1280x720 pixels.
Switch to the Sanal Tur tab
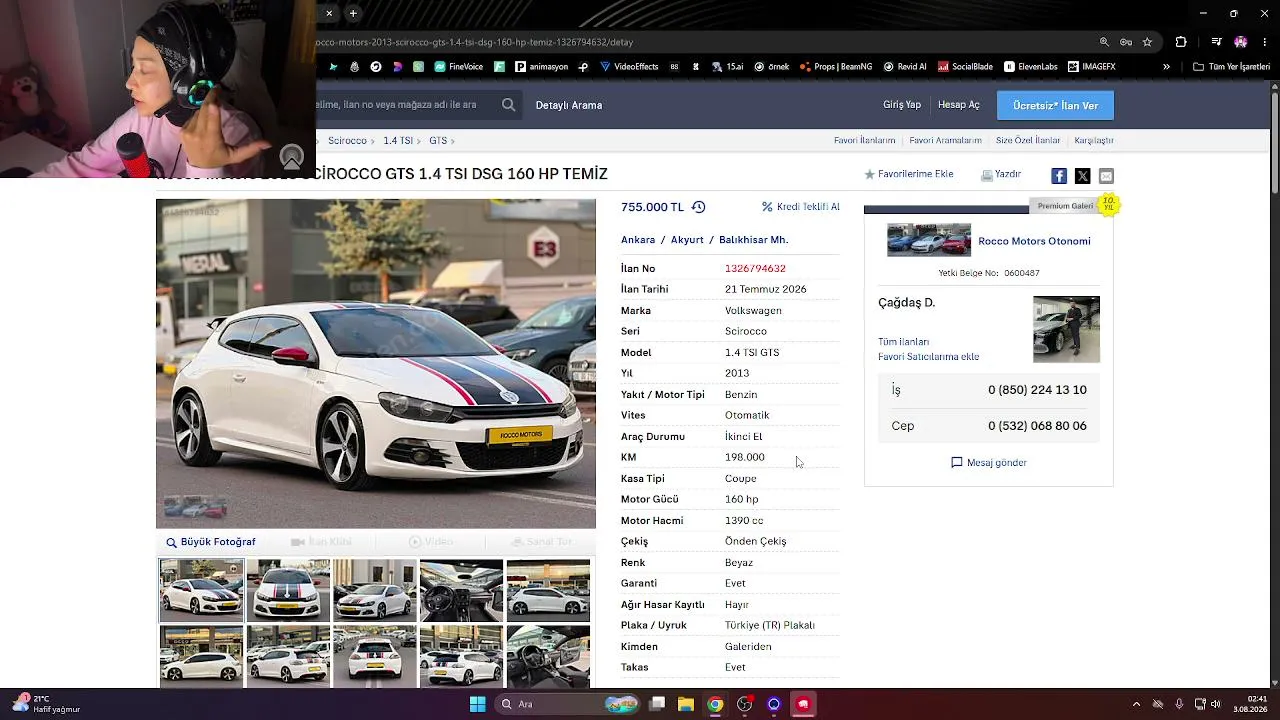pos(541,542)
